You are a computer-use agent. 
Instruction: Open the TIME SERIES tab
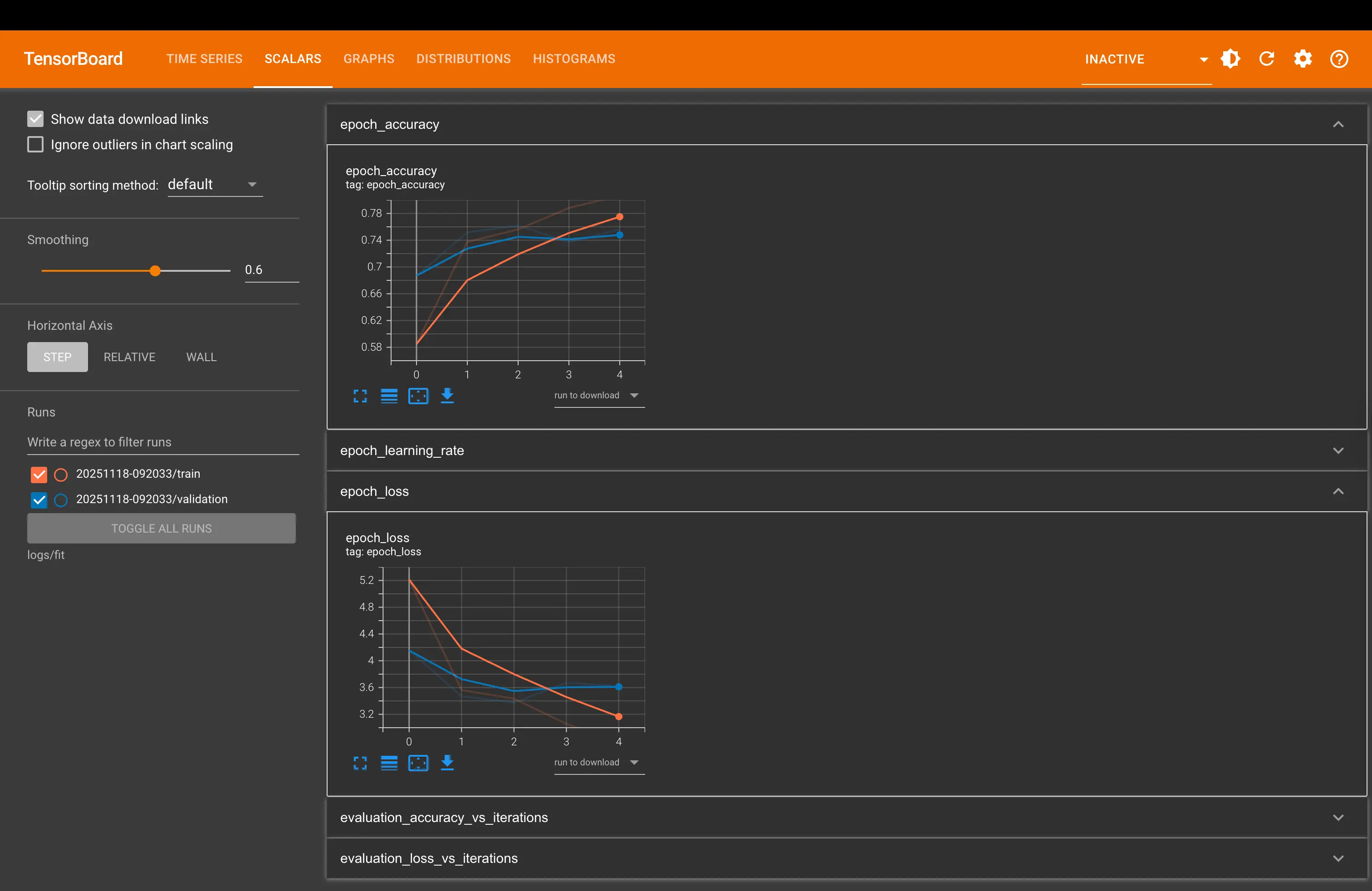coord(204,59)
